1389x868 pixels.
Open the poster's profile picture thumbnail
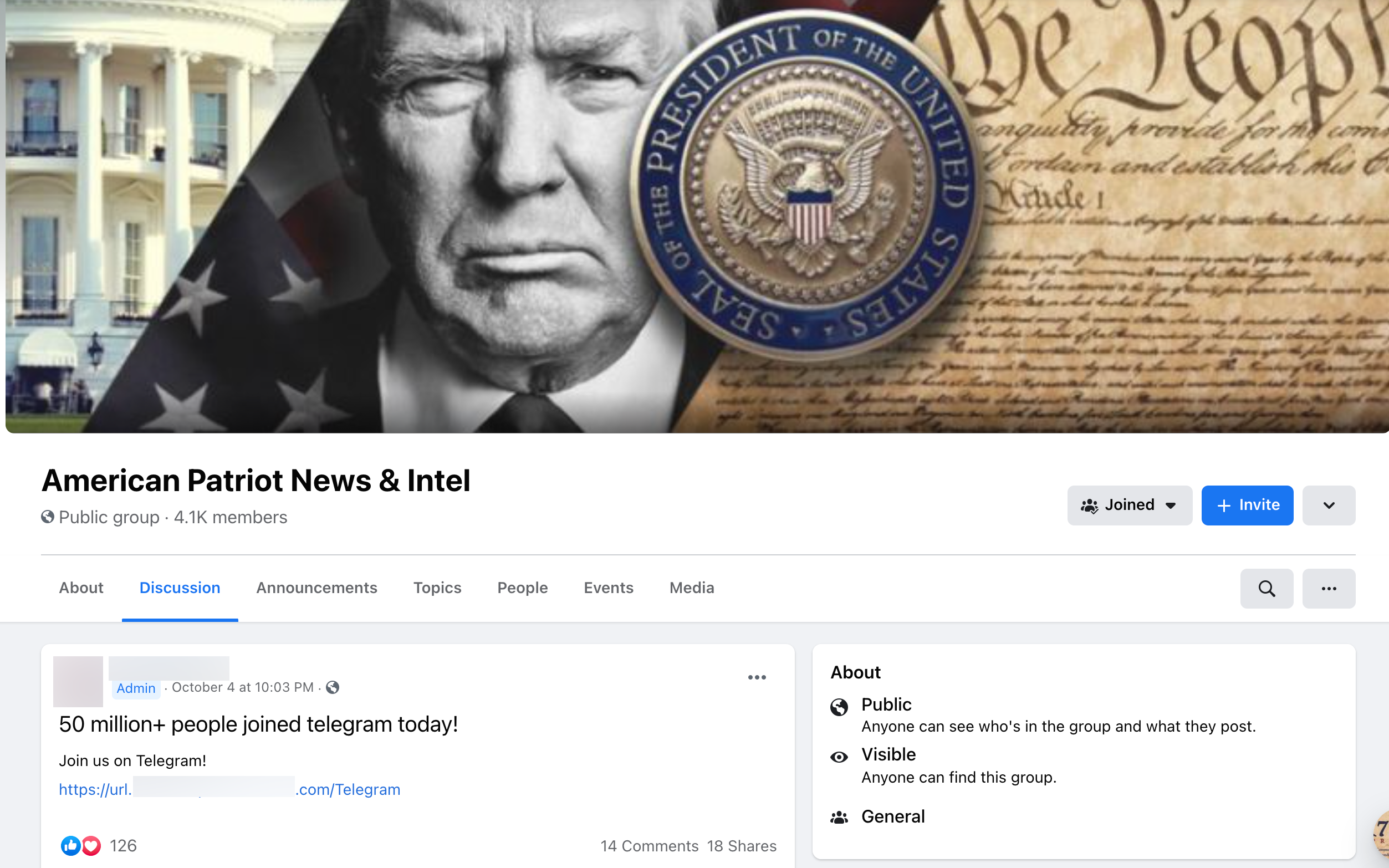coord(78,681)
